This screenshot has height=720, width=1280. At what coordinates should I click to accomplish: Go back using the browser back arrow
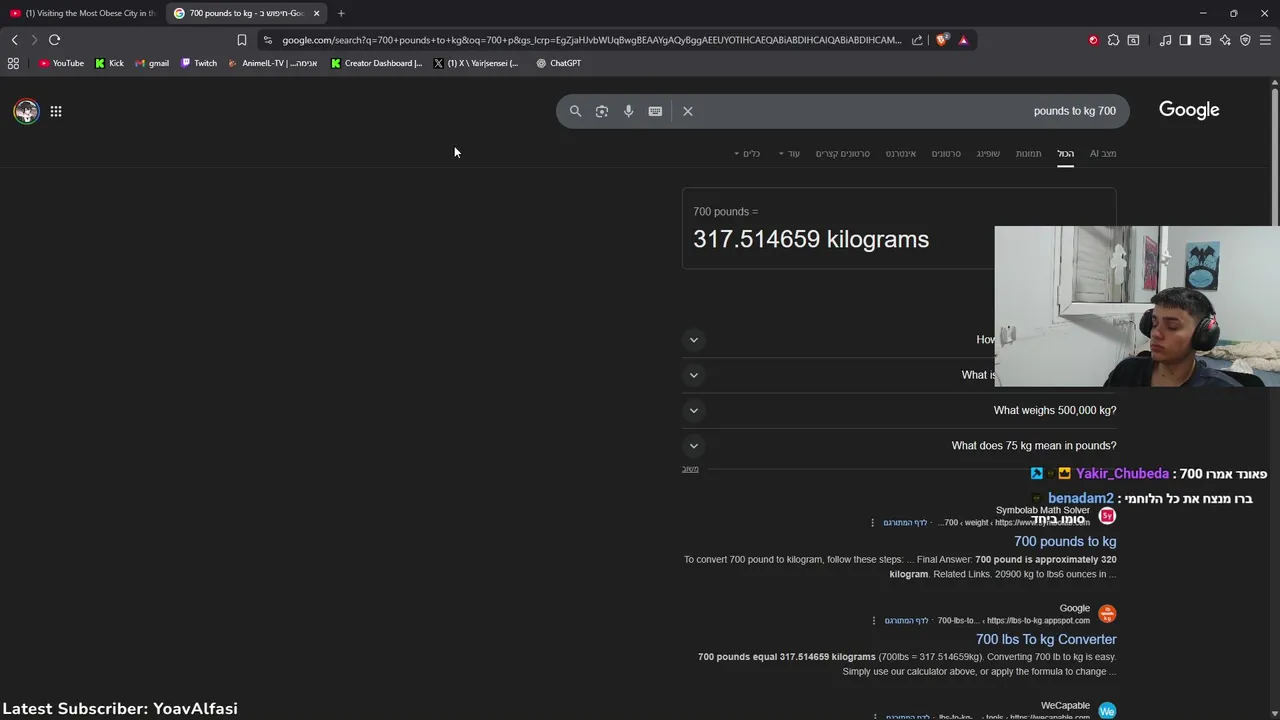14,40
